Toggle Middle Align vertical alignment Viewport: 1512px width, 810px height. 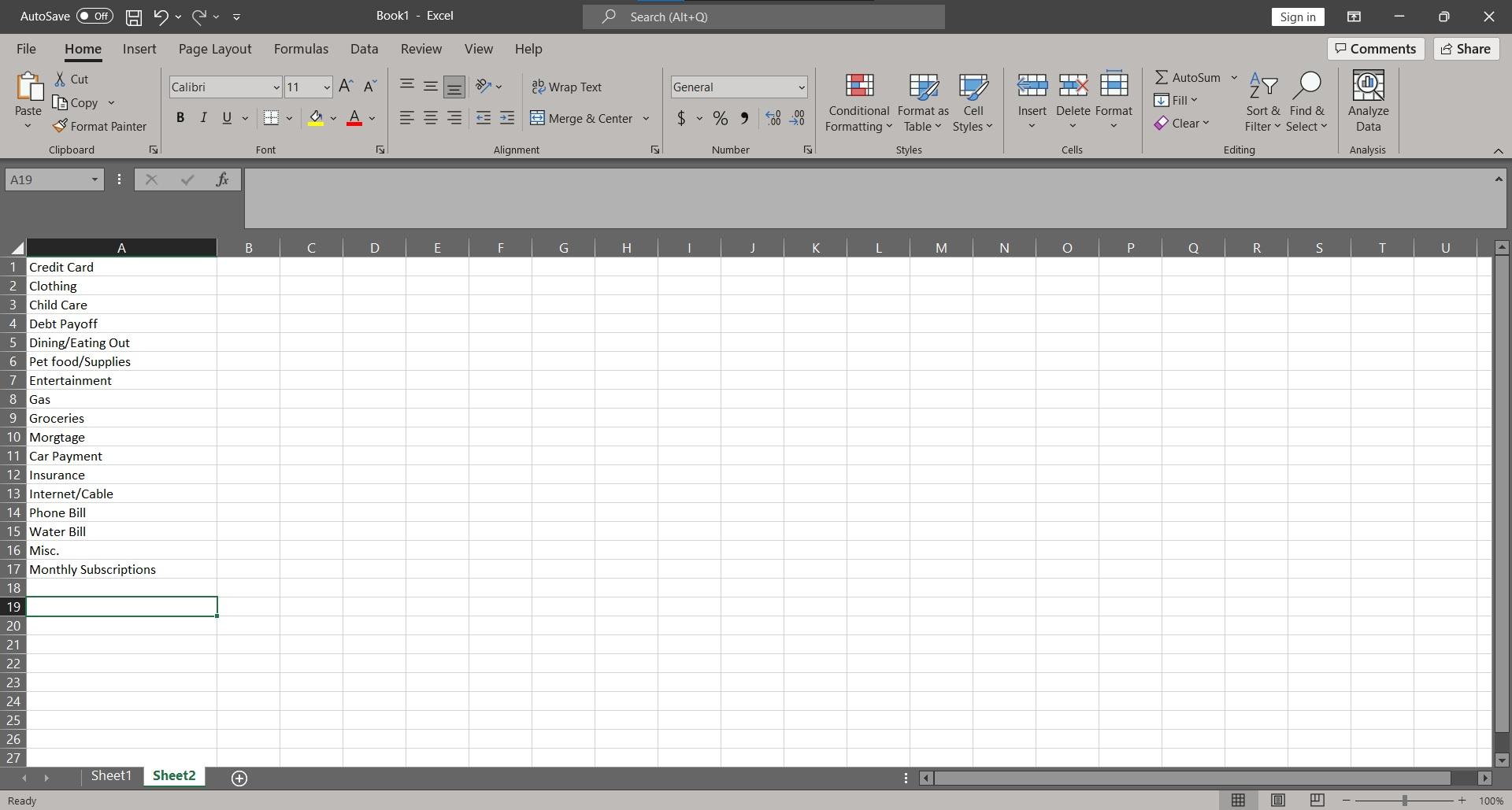click(x=431, y=87)
